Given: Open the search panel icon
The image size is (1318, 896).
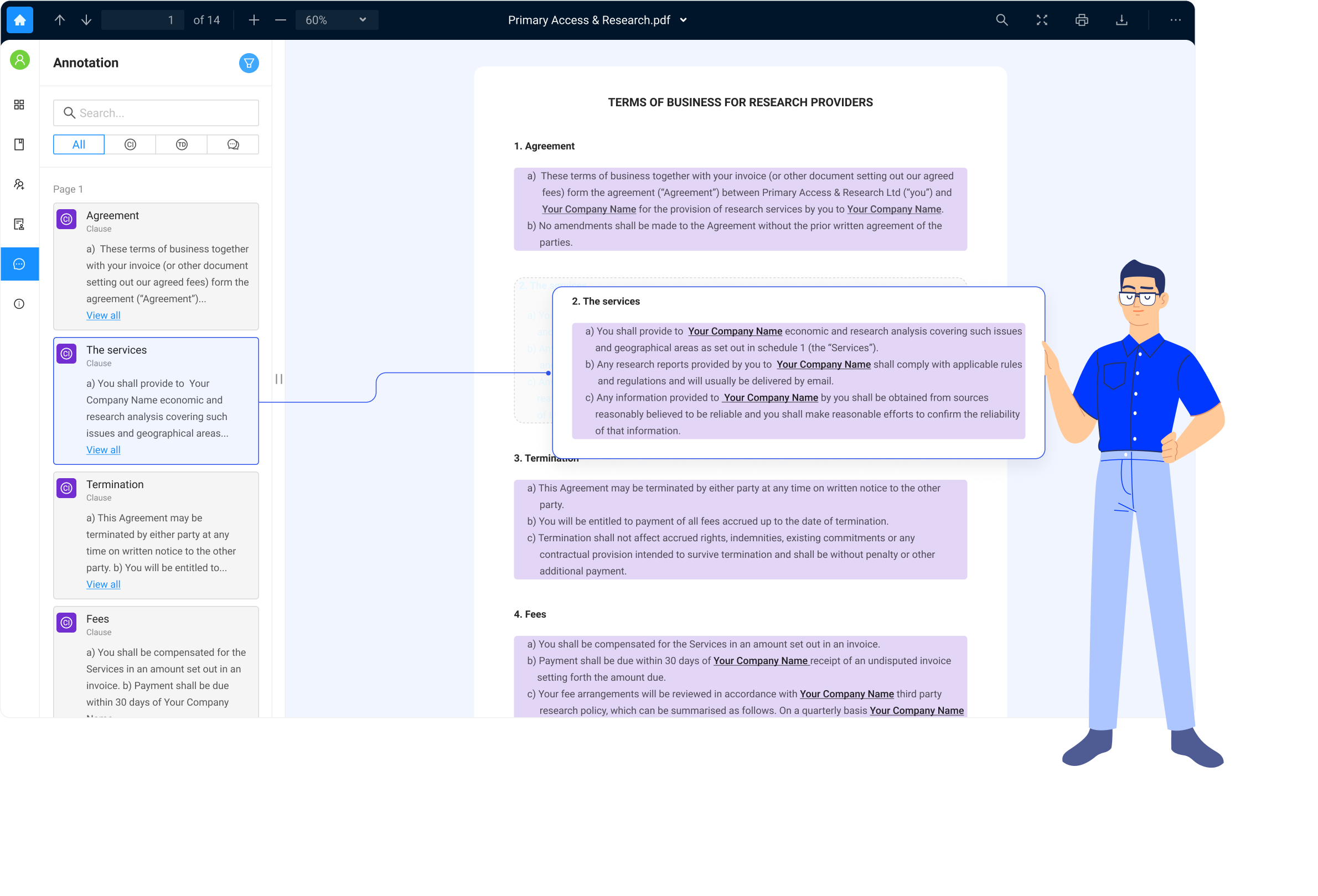Looking at the screenshot, I should [1001, 20].
